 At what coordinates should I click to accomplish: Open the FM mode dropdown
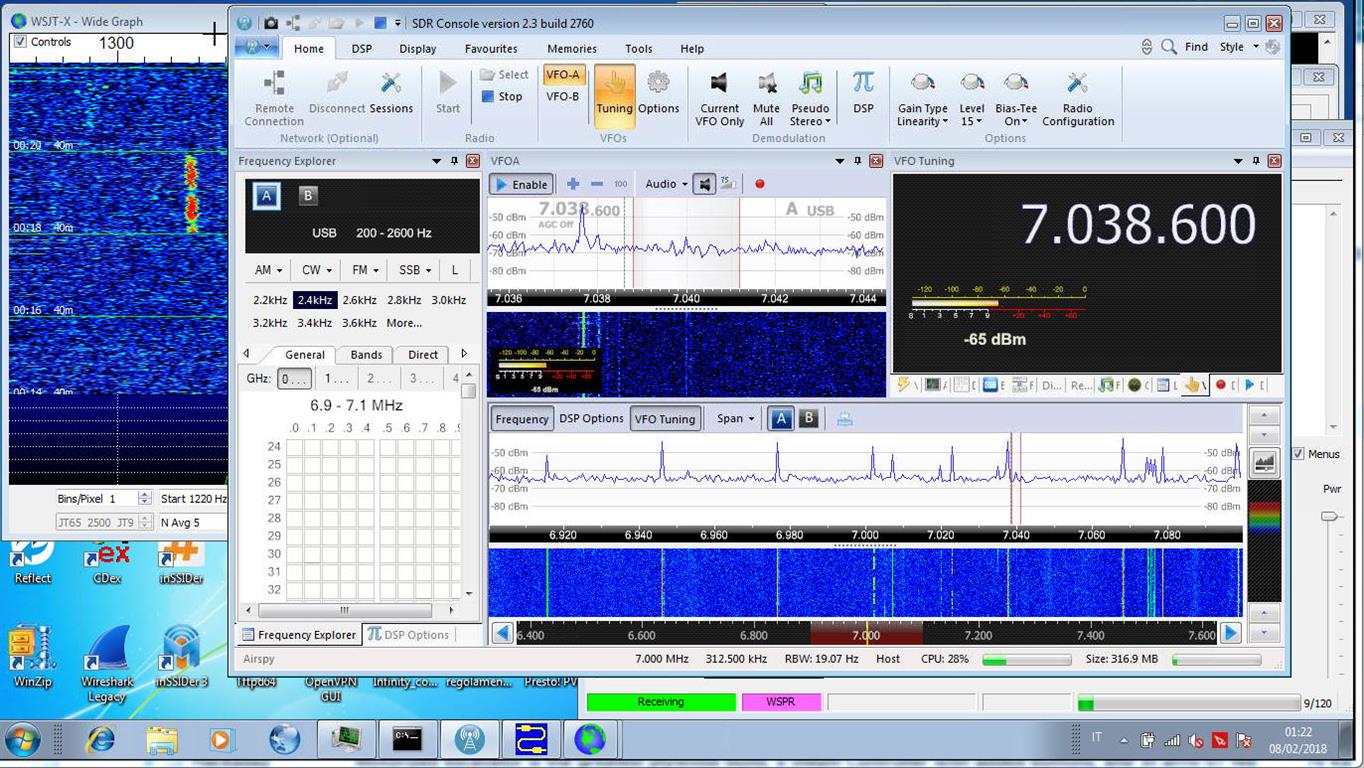coord(365,270)
